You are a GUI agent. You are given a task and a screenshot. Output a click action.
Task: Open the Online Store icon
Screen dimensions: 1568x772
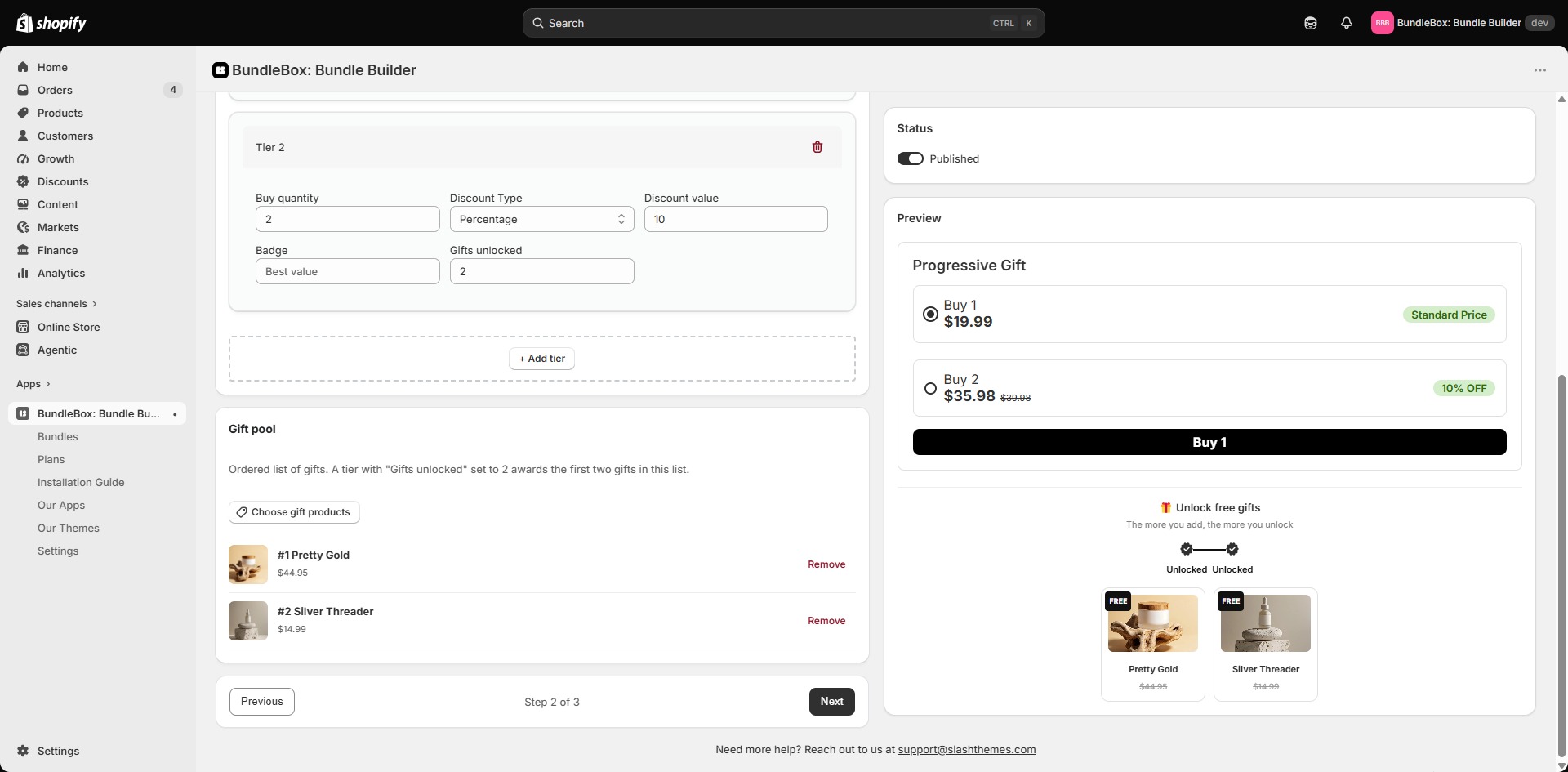[23, 327]
